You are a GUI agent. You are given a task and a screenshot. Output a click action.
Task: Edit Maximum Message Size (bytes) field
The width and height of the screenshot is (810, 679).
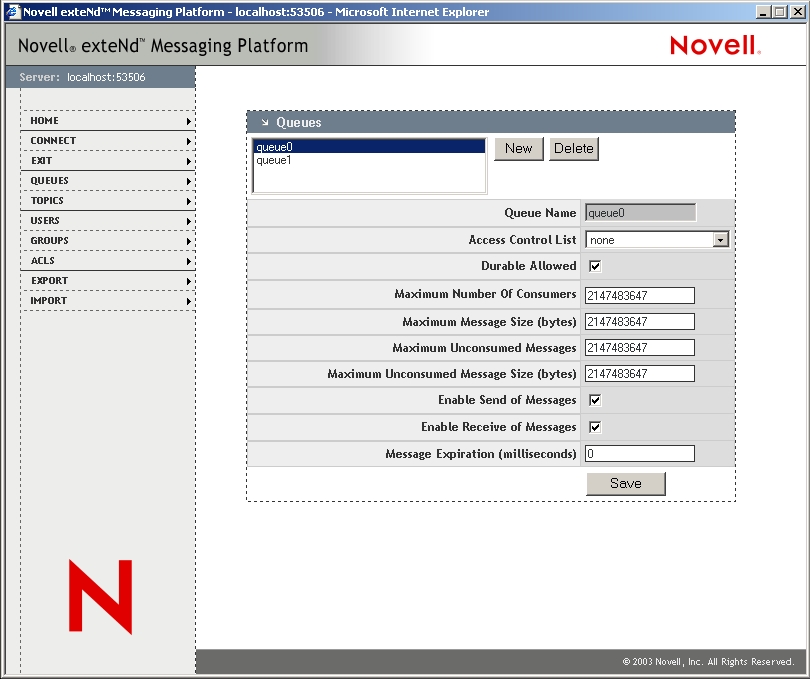(640, 321)
